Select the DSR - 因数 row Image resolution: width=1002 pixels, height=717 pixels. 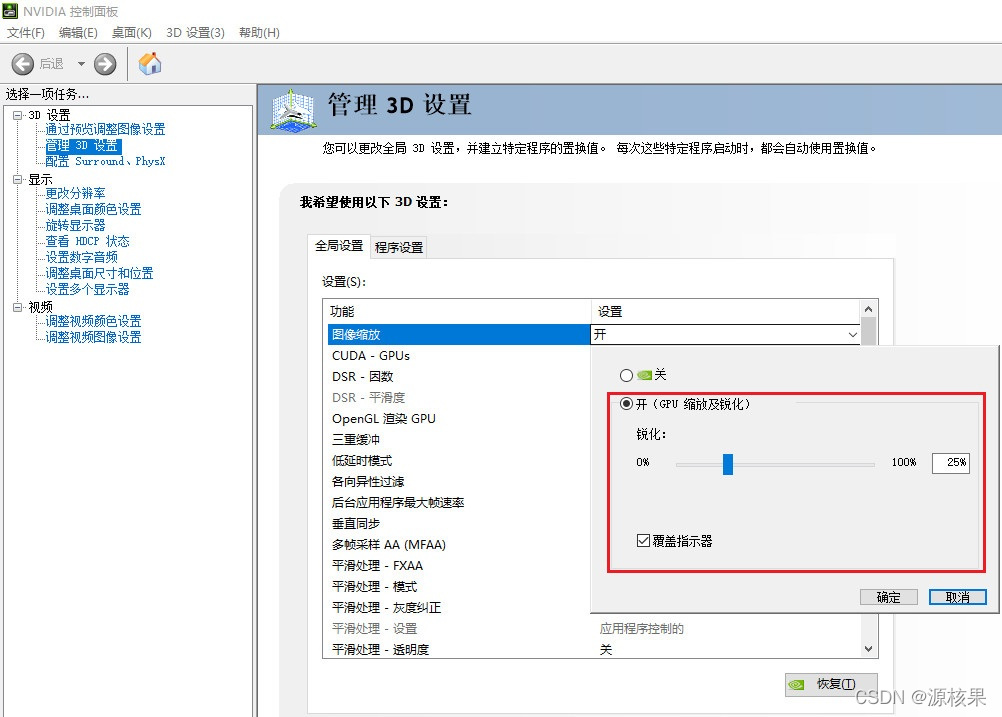458,376
